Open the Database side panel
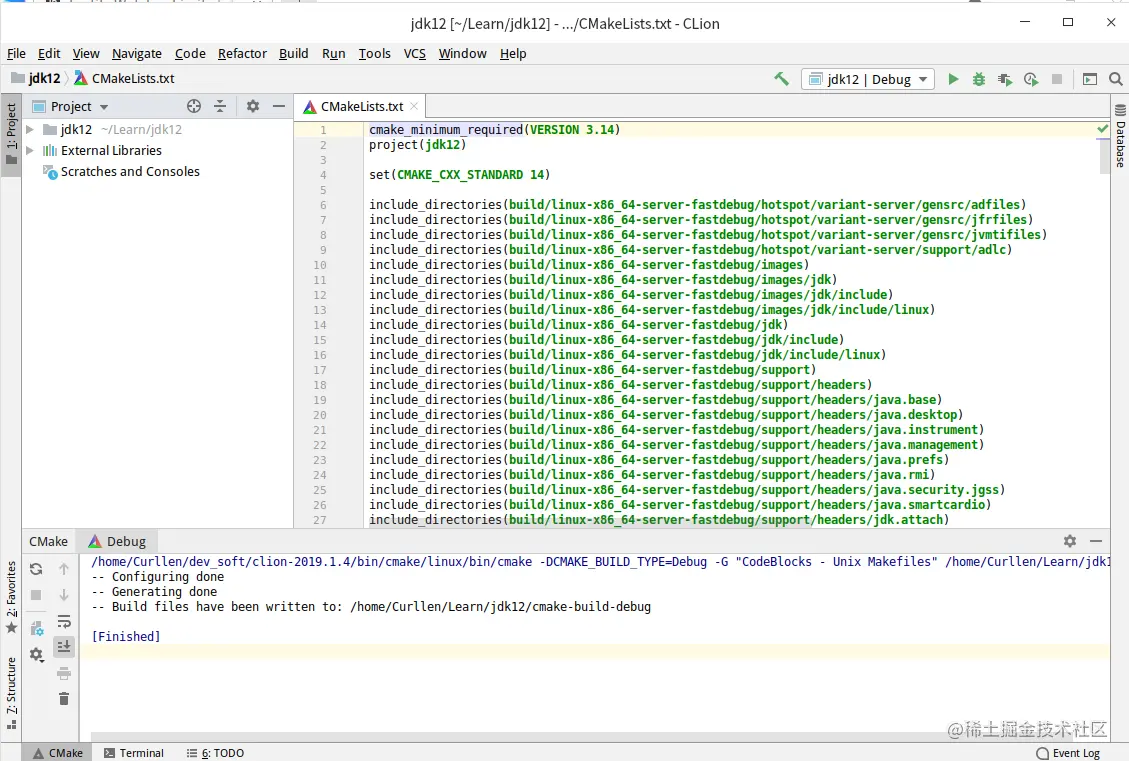The image size is (1129, 761). pos(1120,135)
